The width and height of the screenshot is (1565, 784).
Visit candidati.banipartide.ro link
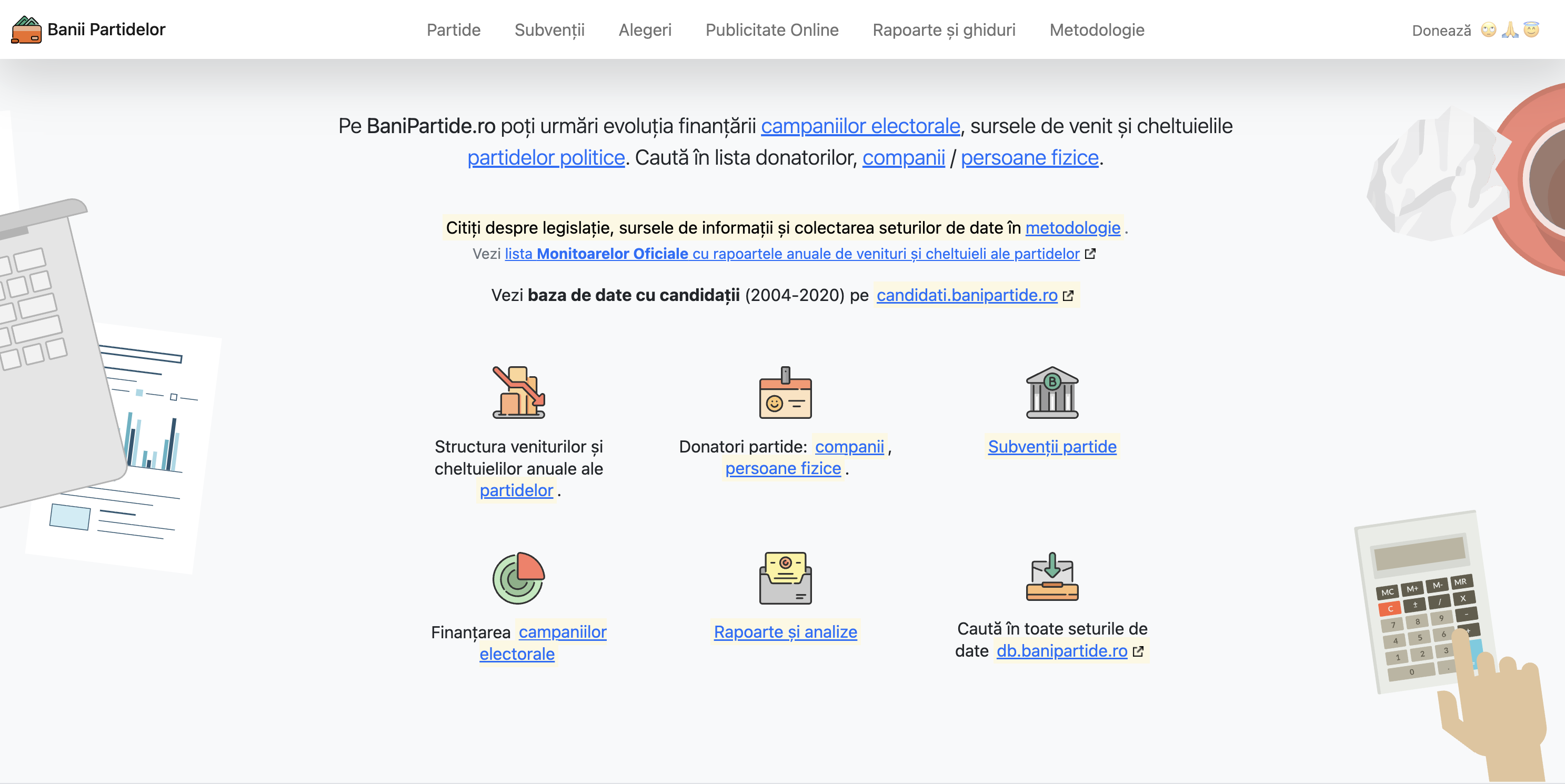(967, 295)
